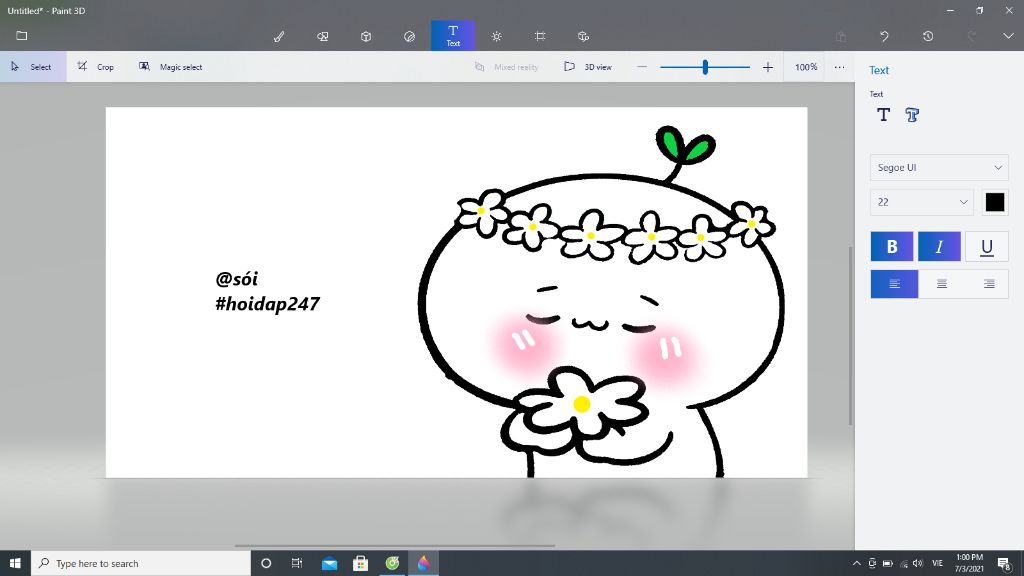Open the three-dots more options menu
This screenshot has height=576, width=1024.
pyautogui.click(x=839, y=67)
